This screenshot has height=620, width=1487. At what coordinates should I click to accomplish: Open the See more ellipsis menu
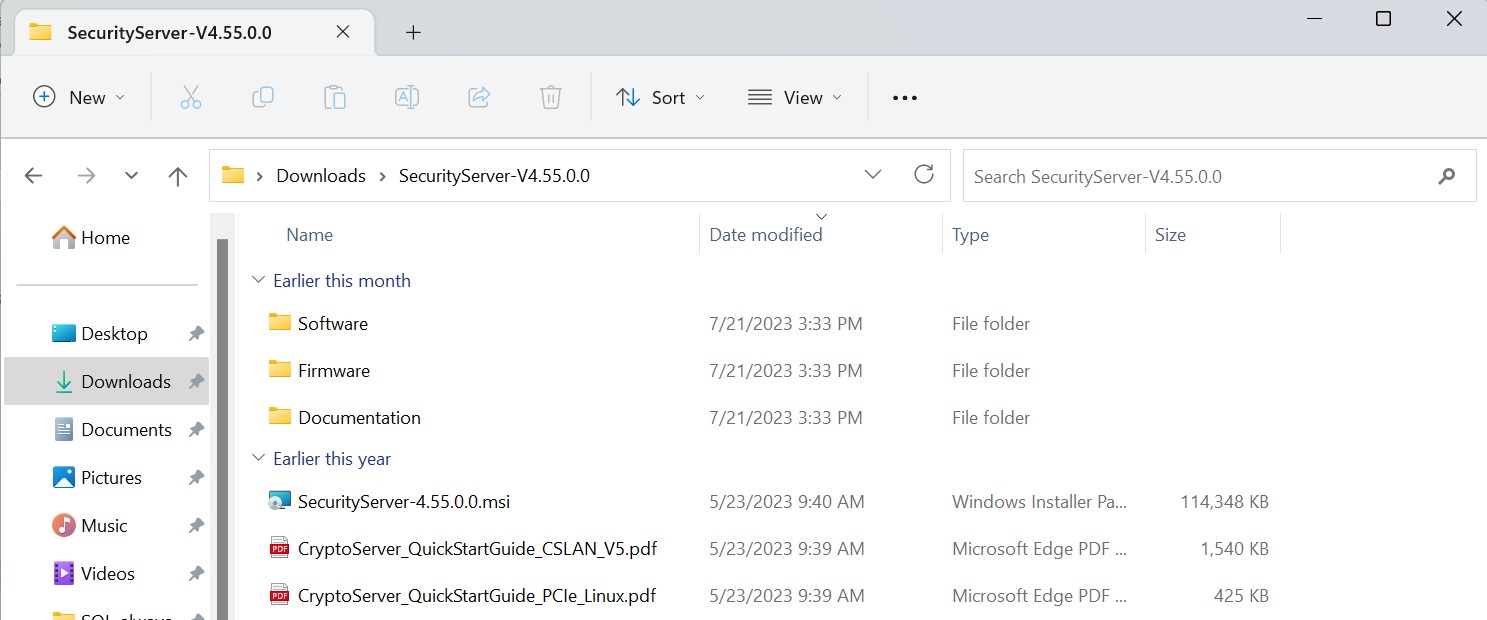click(905, 98)
